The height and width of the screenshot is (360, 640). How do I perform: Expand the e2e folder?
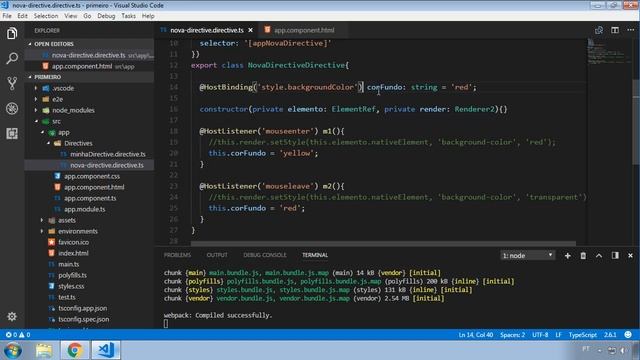coord(36,99)
